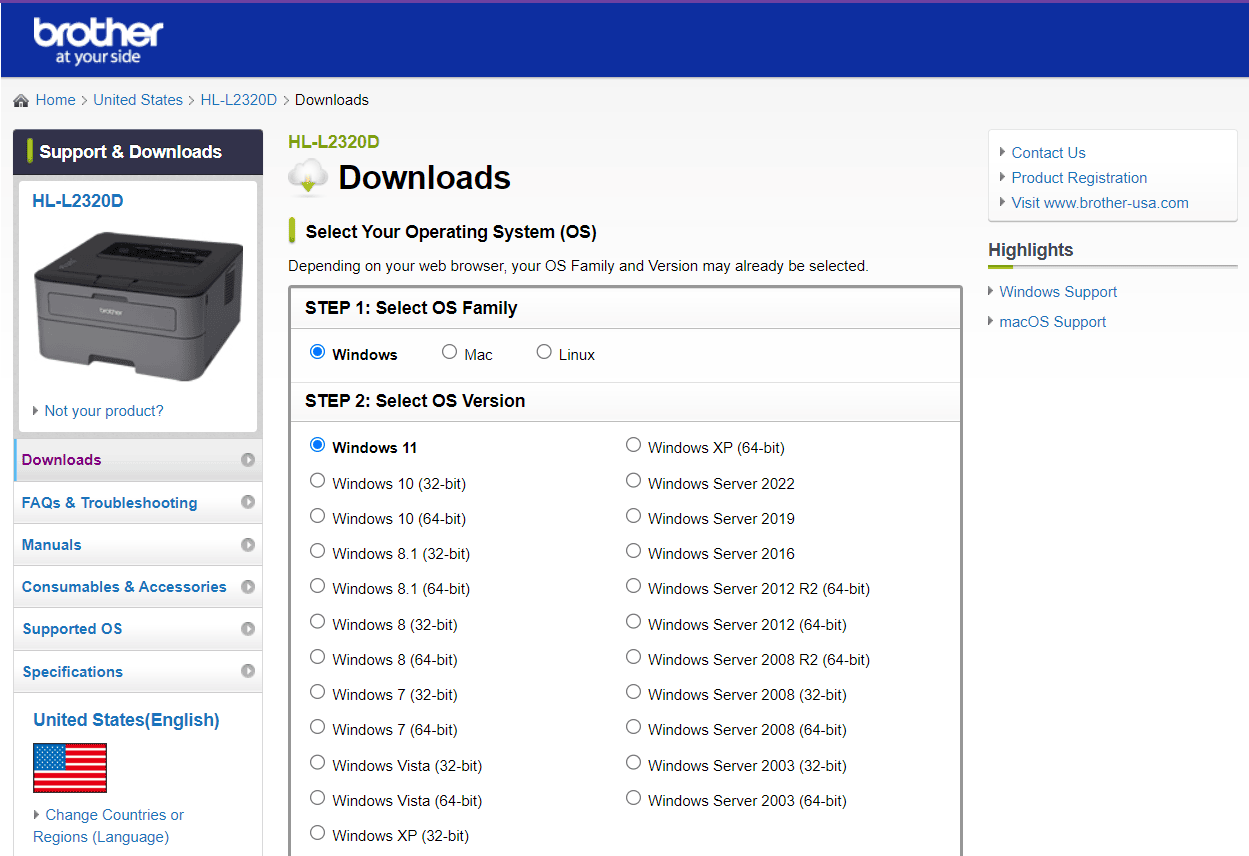1249x856 pixels.
Task: Click the home icon in the breadcrumb
Action: click(x=20, y=99)
